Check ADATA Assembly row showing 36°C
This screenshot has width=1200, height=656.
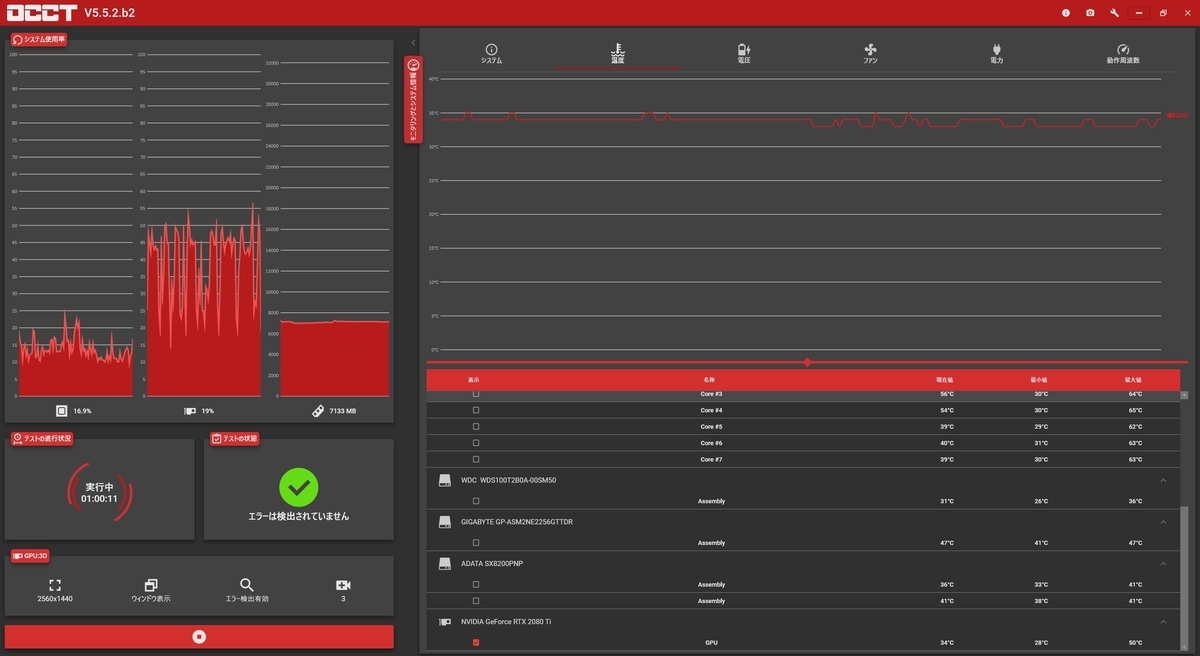[475, 584]
